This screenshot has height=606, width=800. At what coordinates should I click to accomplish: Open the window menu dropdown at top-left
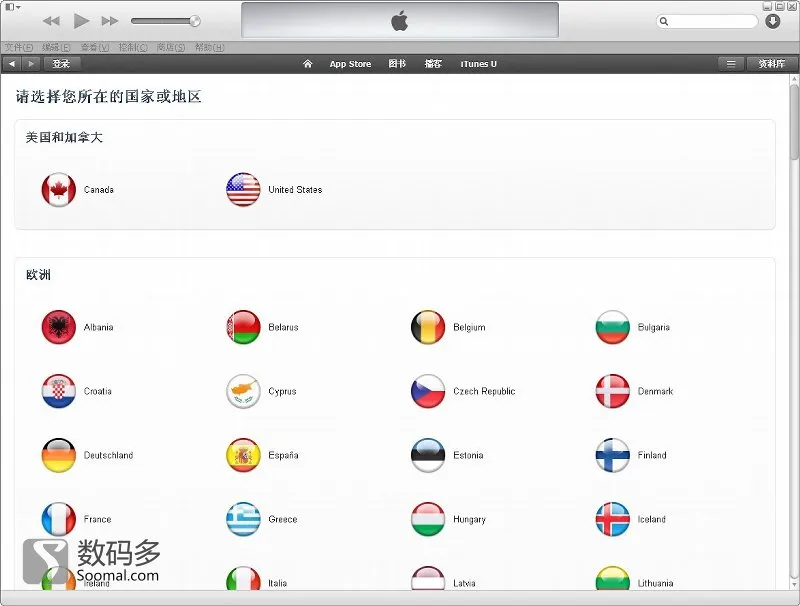[13, 7]
